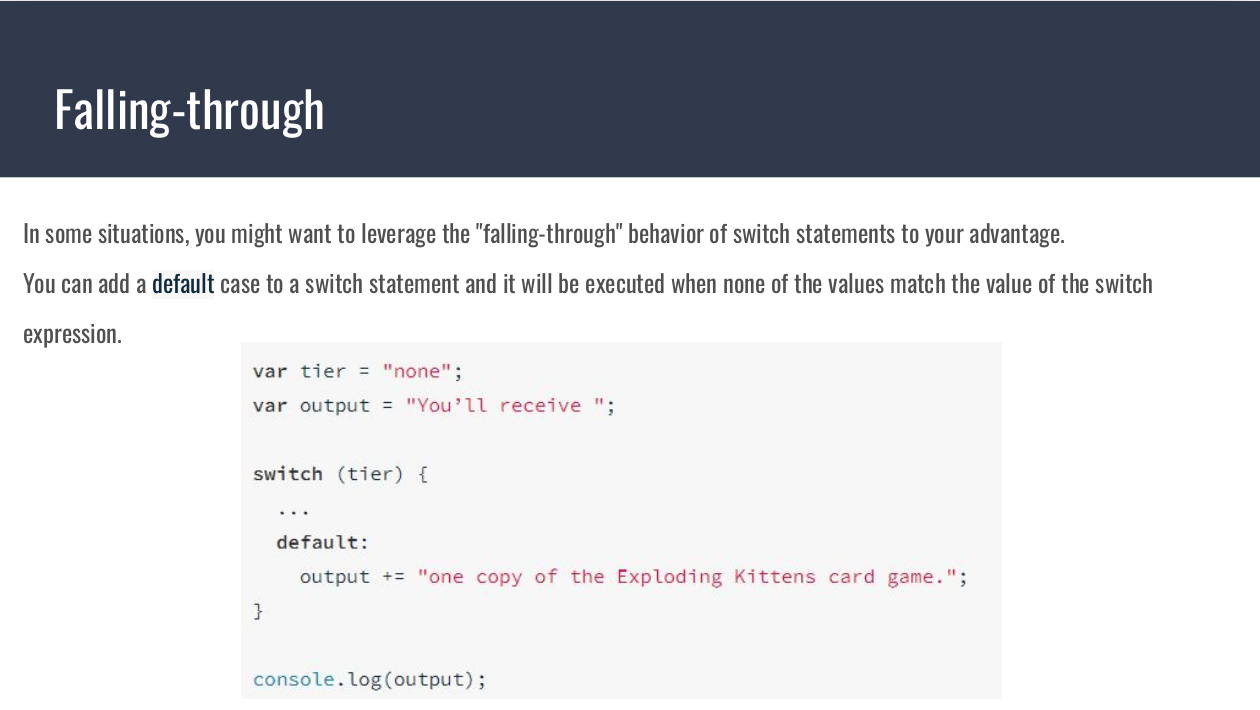Click the highlighted "default" keyword in paragraph
This screenshot has height=710, width=1260.
[183, 284]
